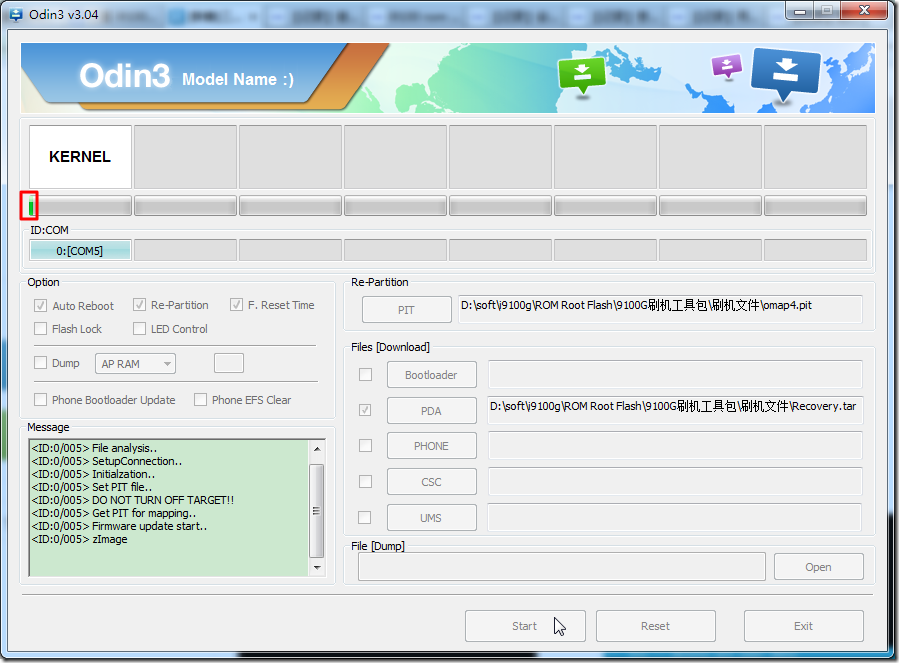Viewport: 899px width, 663px height.
Task: Toggle the Re-Partition checkbox
Action: (139, 305)
